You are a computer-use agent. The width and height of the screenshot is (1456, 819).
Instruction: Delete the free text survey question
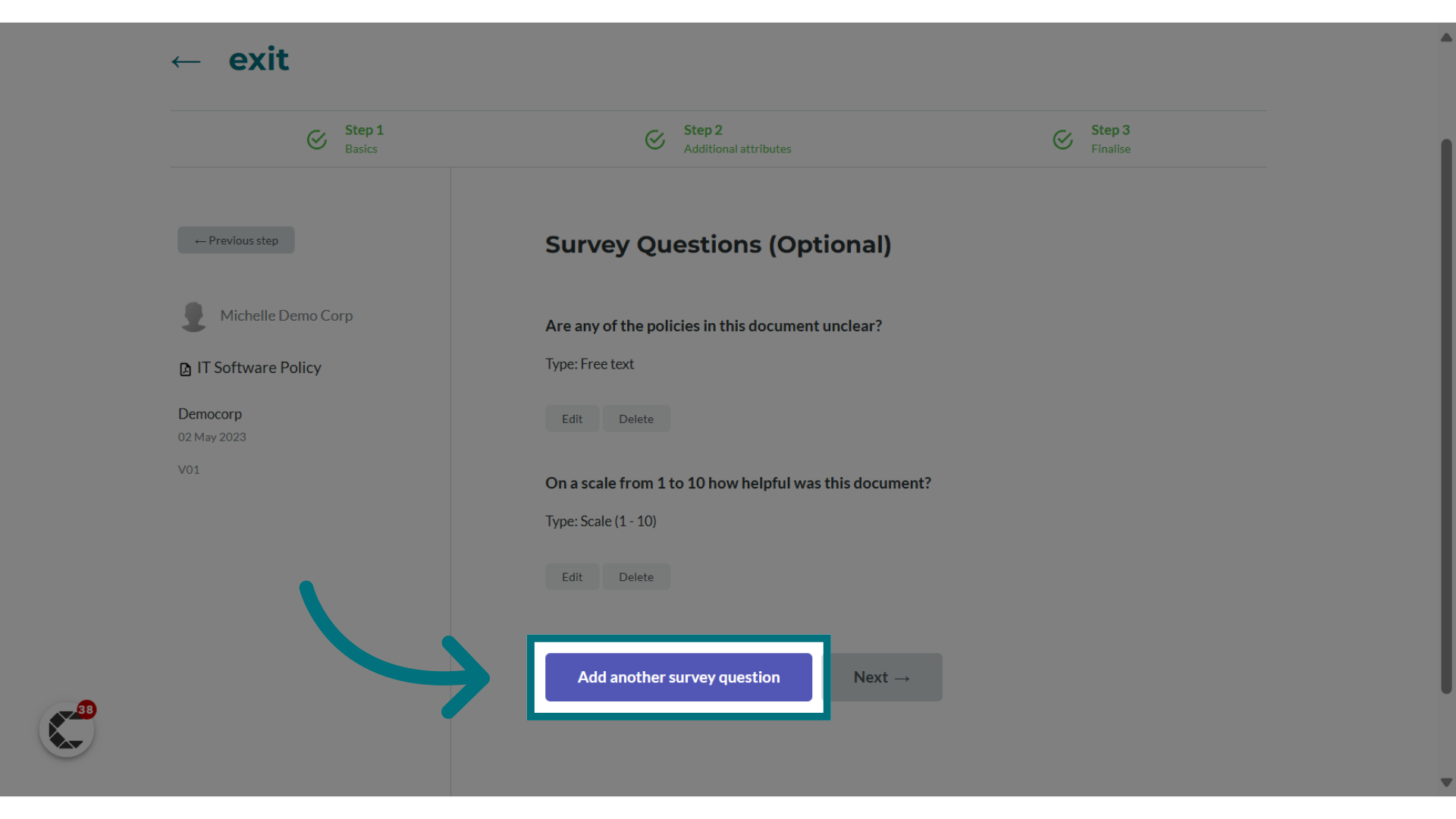pyautogui.click(x=636, y=418)
